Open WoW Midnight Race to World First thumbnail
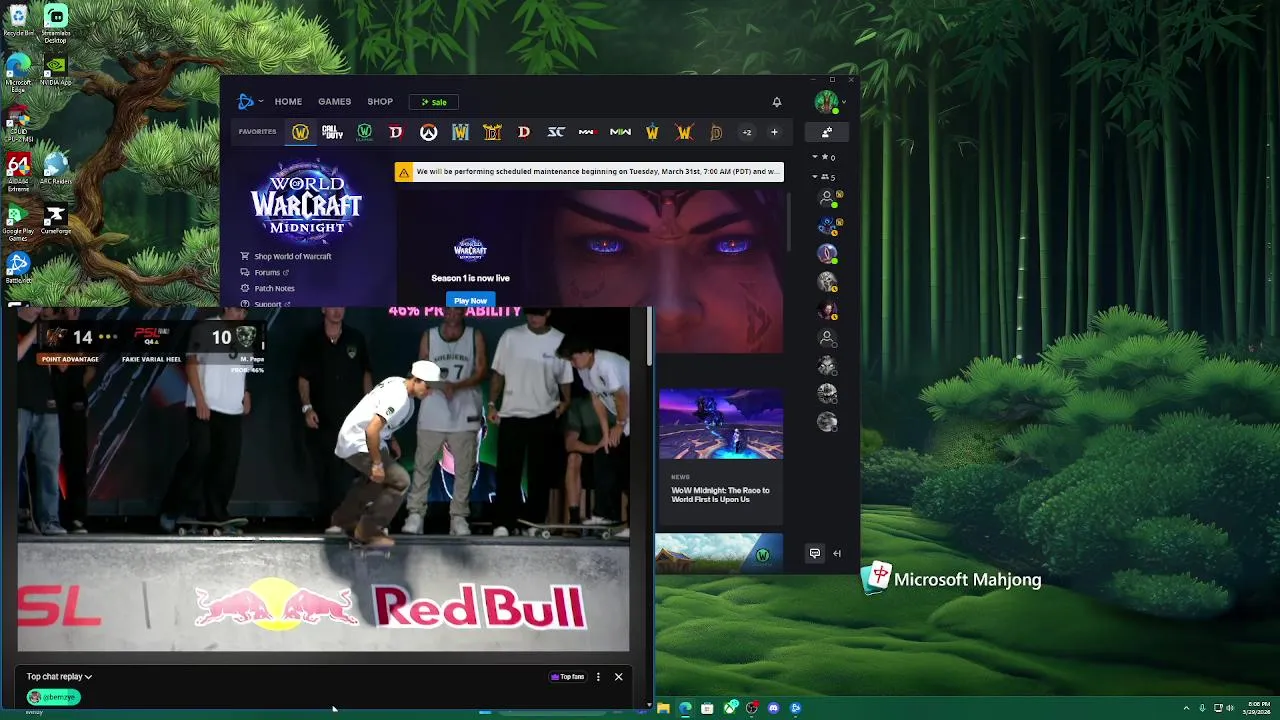The image size is (1280, 720). pos(721,424)
